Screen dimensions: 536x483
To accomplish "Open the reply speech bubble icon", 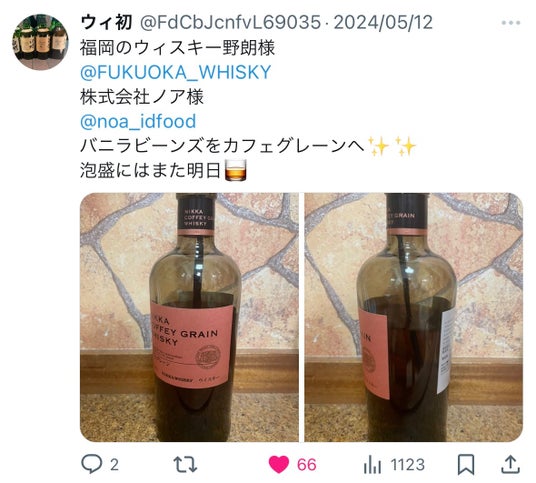I will [x=92, y=464].
